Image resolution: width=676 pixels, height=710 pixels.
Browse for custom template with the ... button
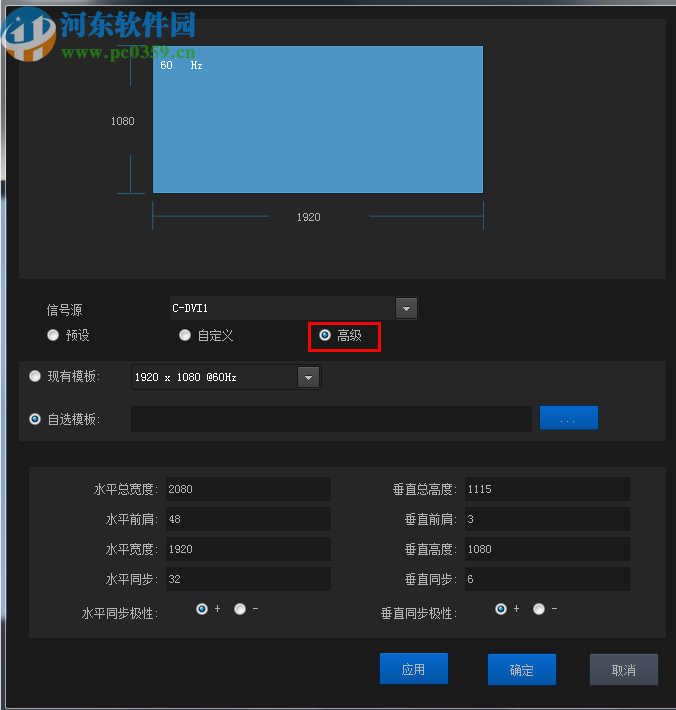(569, 417)
